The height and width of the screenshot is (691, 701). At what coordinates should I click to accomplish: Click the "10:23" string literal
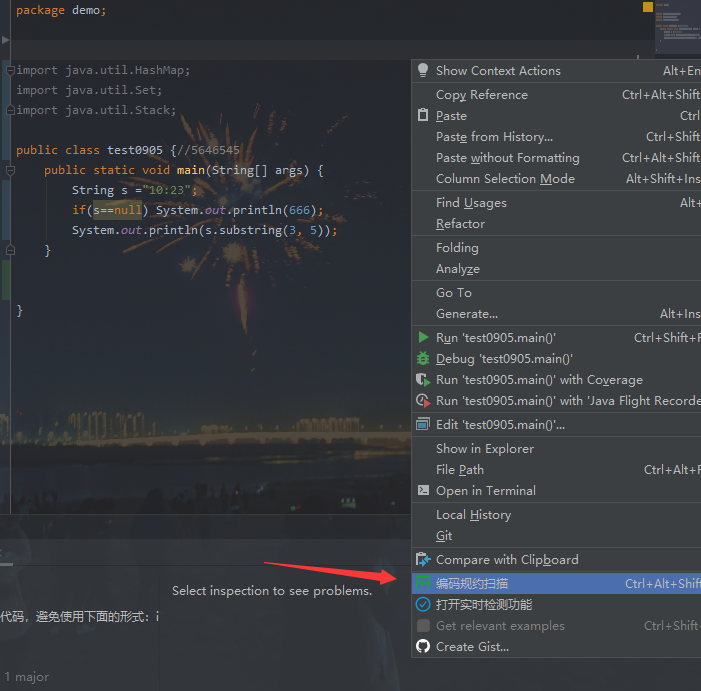167,190
